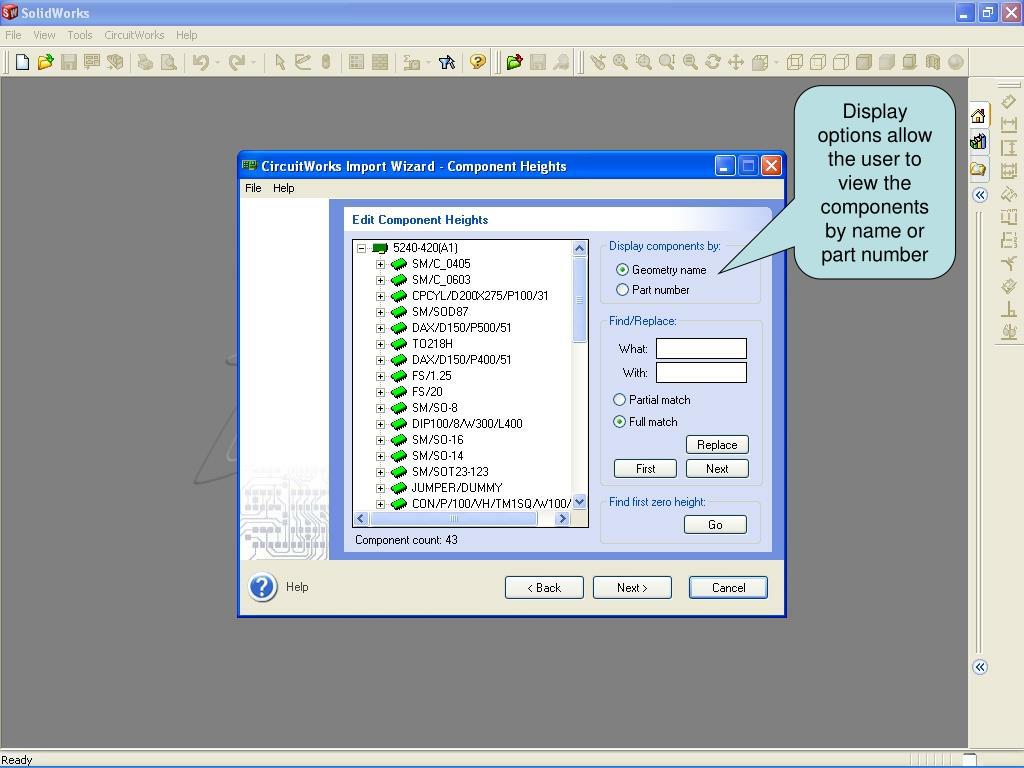Open the SolidWorks main File menu

(x=13, y=35)
